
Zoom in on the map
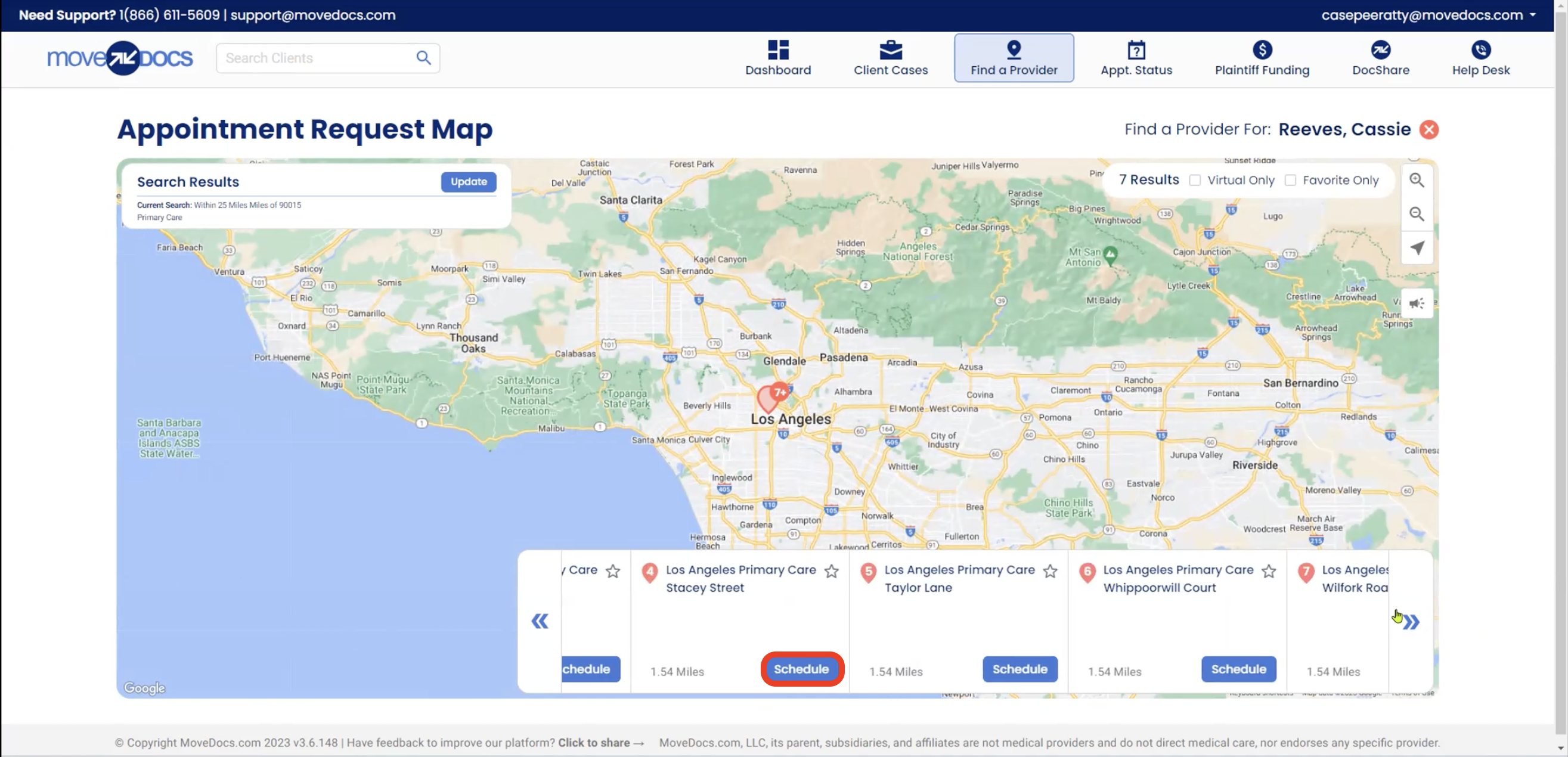1417,180
